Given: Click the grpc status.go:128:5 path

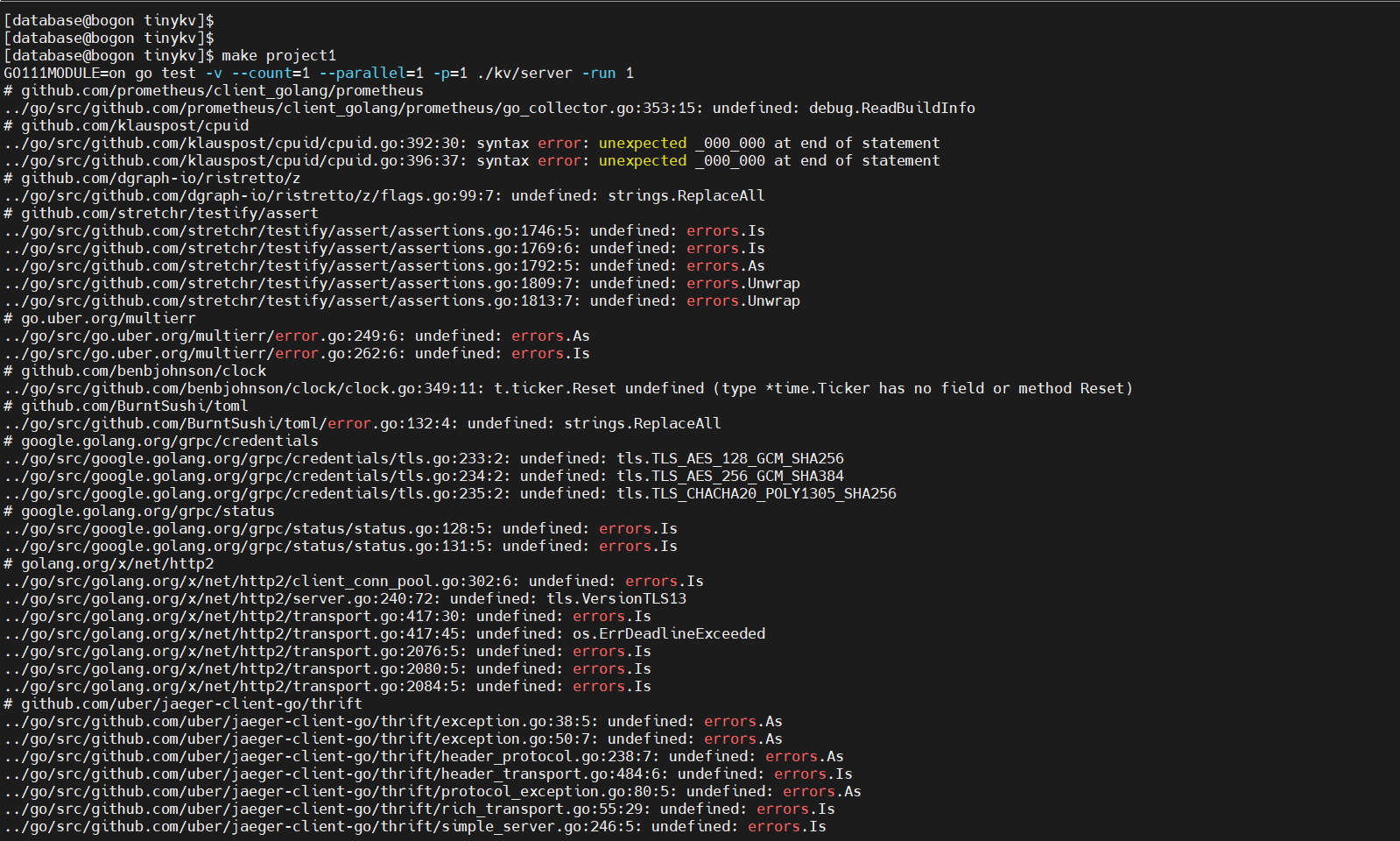Looking at the screenshot, I should click(248, 528).
